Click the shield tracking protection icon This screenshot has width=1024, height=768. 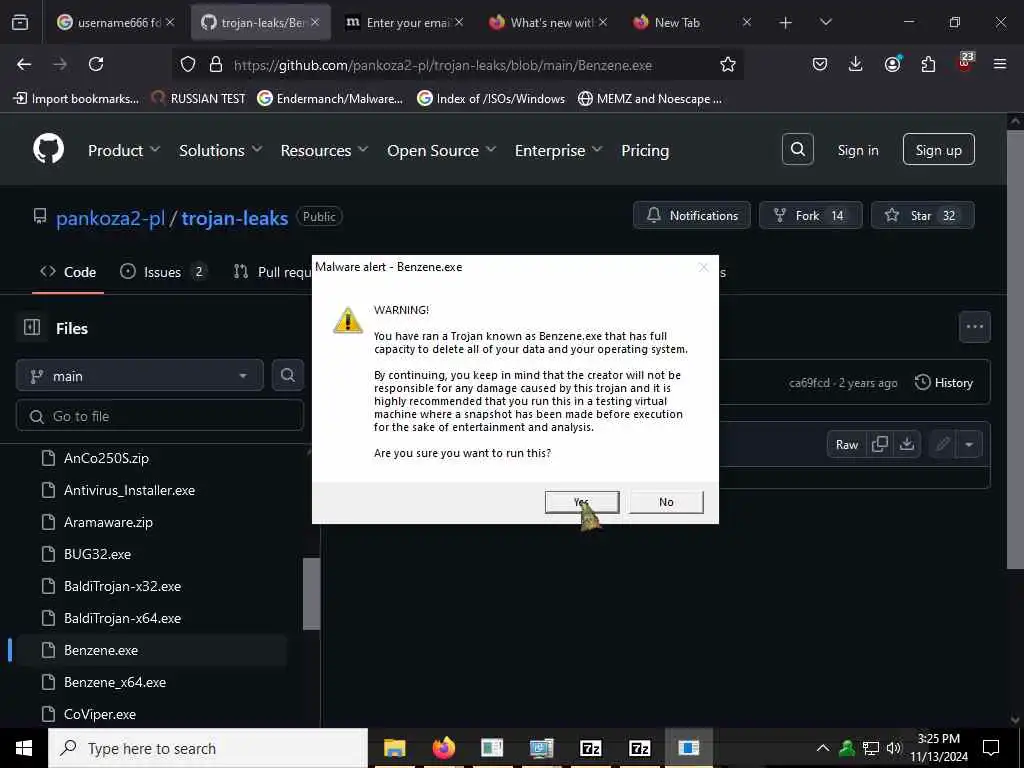pyautogui.click(x=188, y=64)
